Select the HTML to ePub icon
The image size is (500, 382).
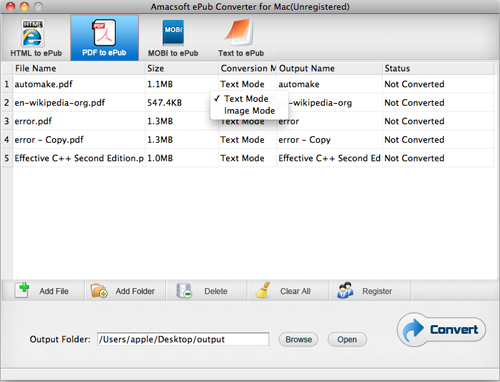pos(32,33)
